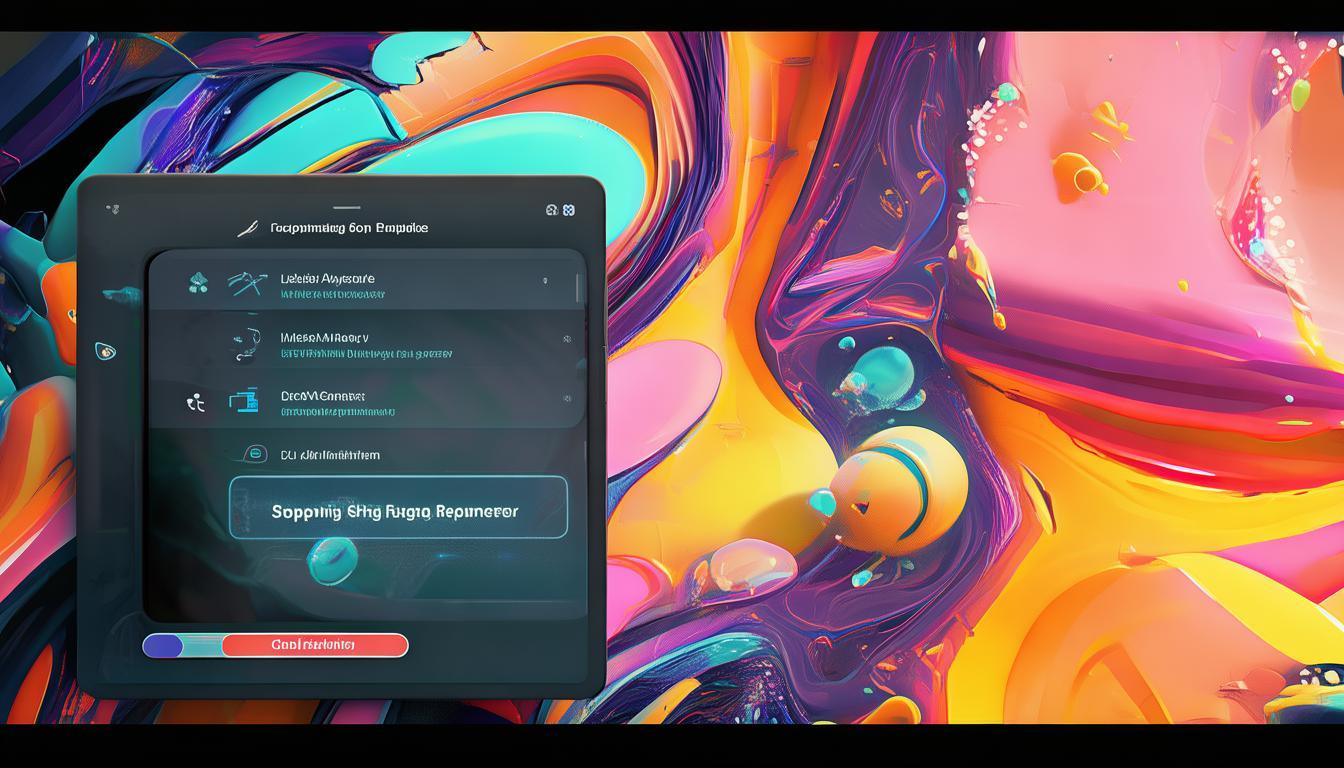Click the red pill-shaped button at the panel bottom

pyautogui.click(x=314, y=645)
